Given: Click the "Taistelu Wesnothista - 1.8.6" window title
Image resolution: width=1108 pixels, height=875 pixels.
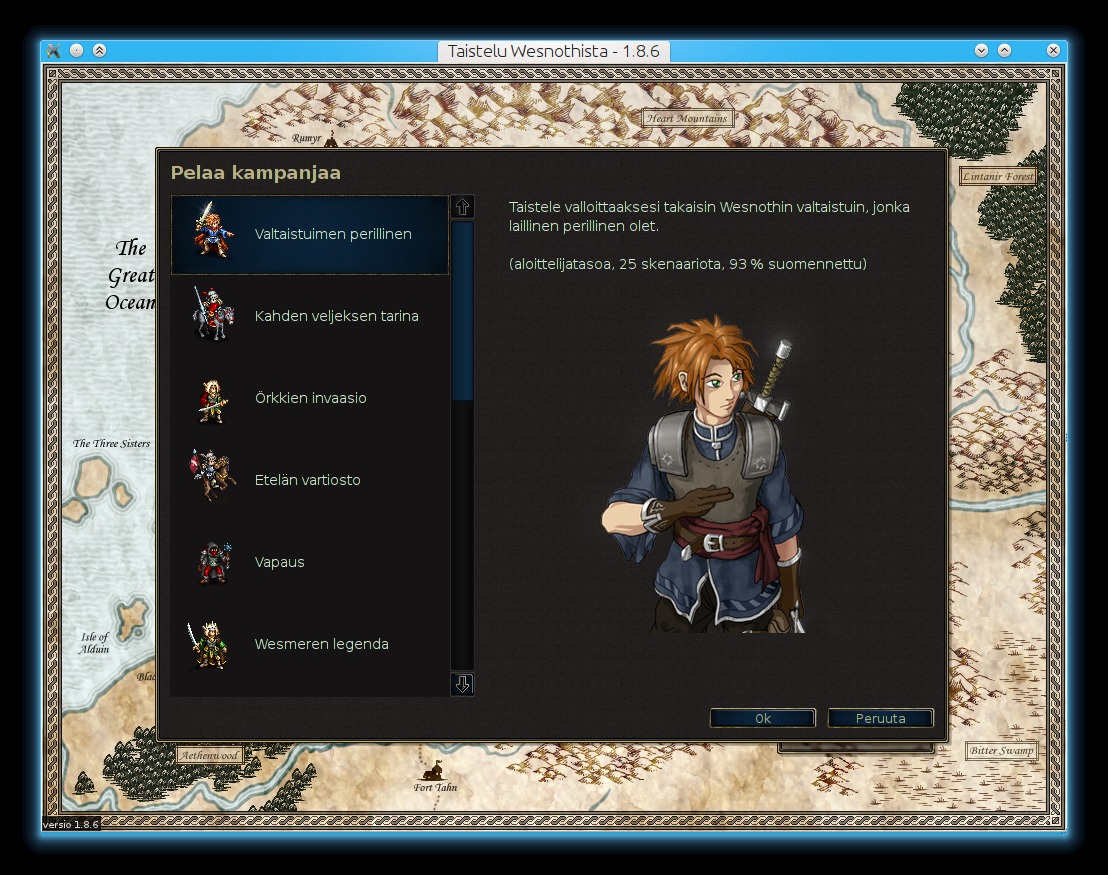Looking at the screenshot, I should pyautogui.click(x=553, y=51).
